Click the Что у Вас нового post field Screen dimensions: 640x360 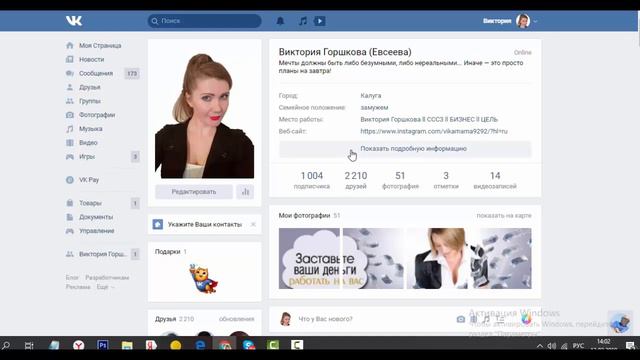pos(325,319)
